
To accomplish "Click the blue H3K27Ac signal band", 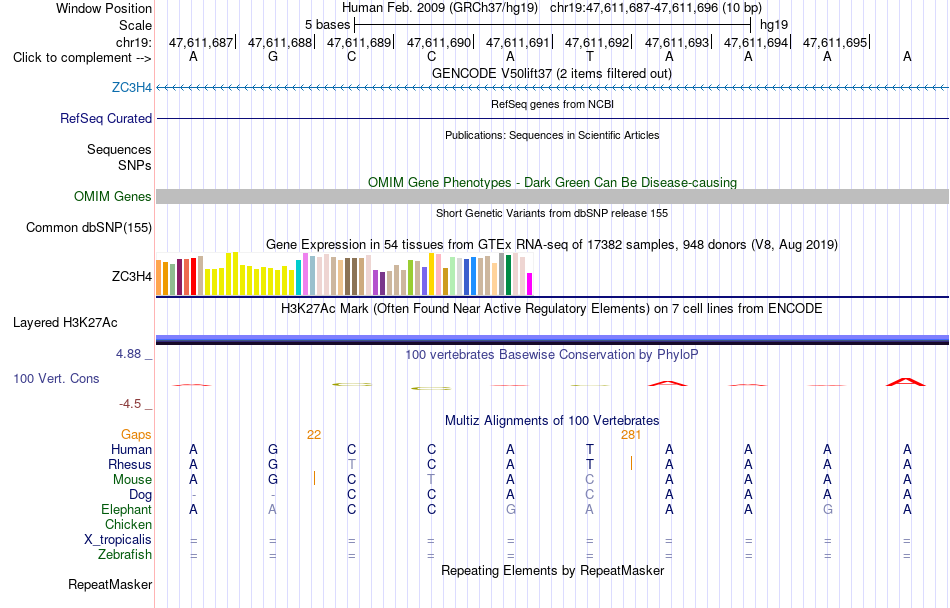I will (552, 340).
